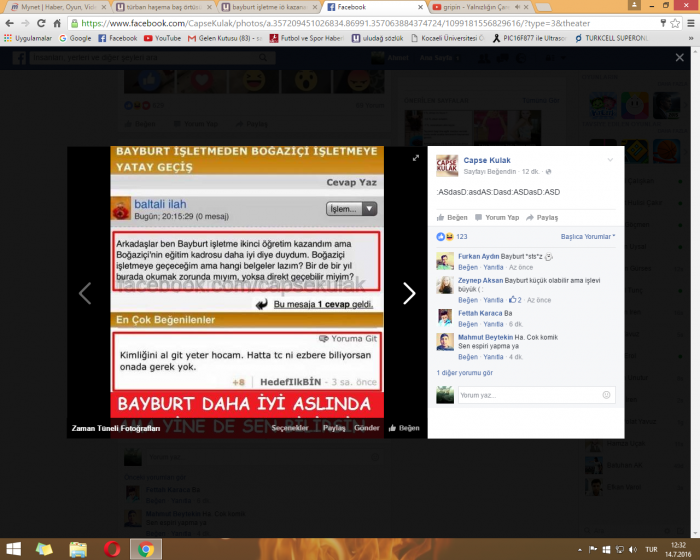This screenshot has width=700, height=560.
Task: Close the photo viewer with X
Action: point(681,59)
